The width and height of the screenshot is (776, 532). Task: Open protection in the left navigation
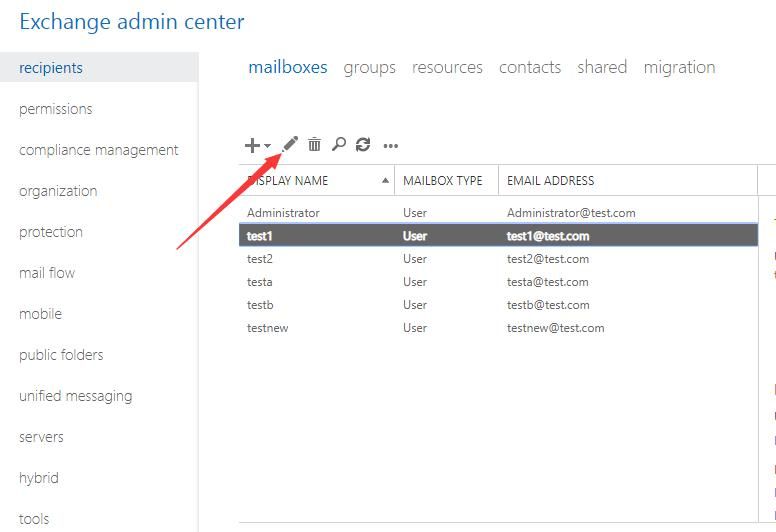click(50, 232)
